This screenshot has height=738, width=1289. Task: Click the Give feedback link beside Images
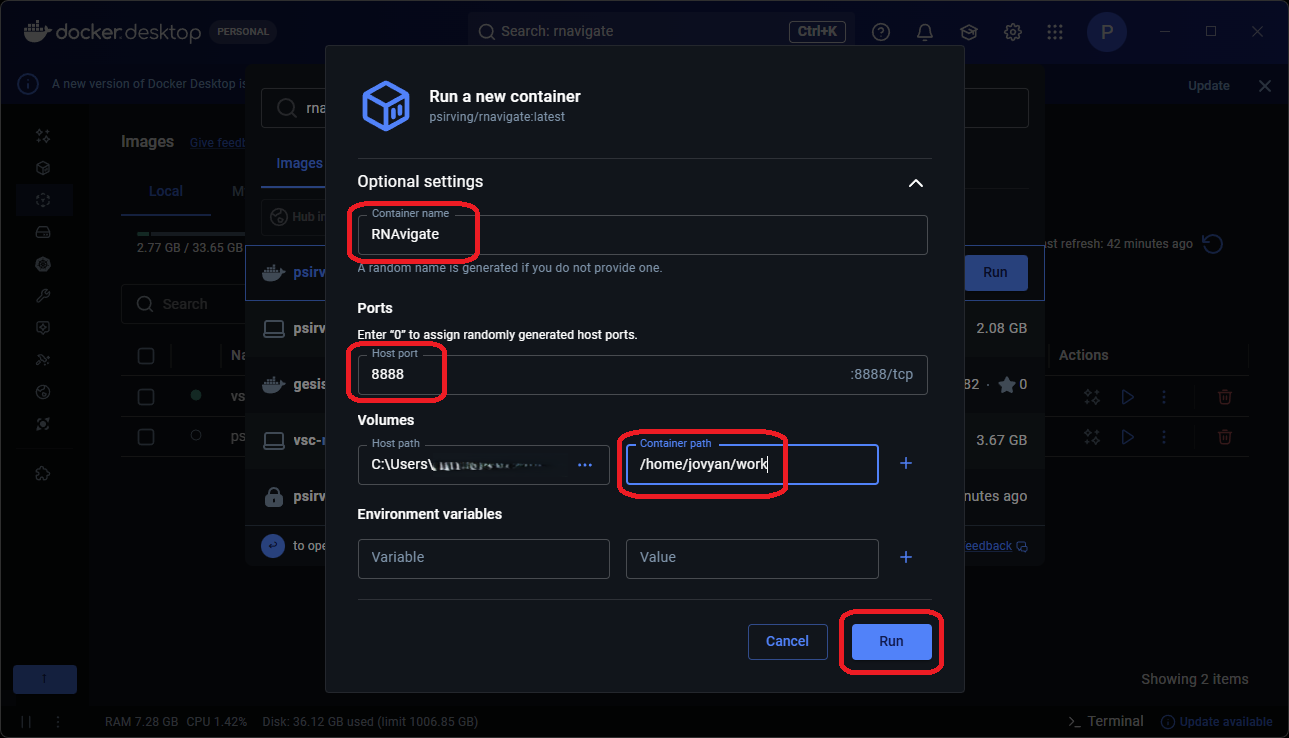pos(218,143)
